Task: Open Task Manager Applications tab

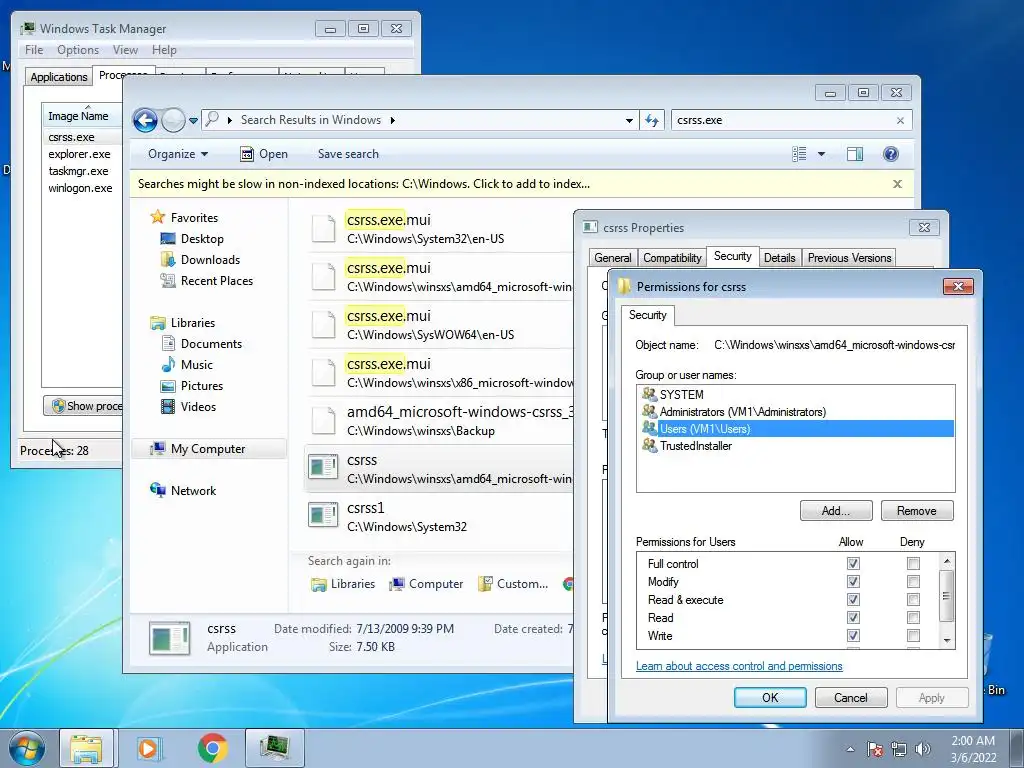Action: [x=59, y=76]
